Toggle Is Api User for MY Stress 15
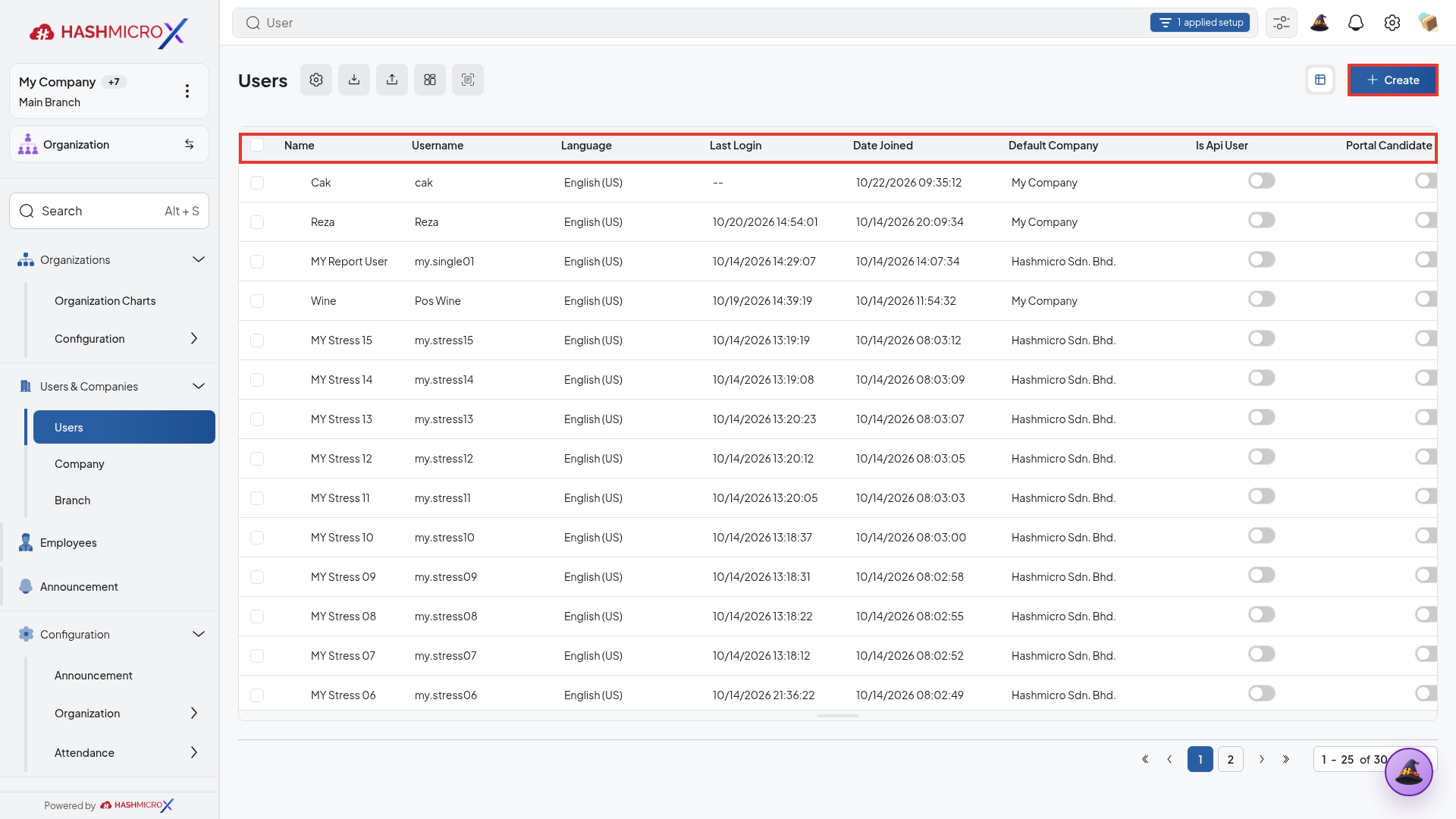1456x819 pixels. [x=1262, y=339]
